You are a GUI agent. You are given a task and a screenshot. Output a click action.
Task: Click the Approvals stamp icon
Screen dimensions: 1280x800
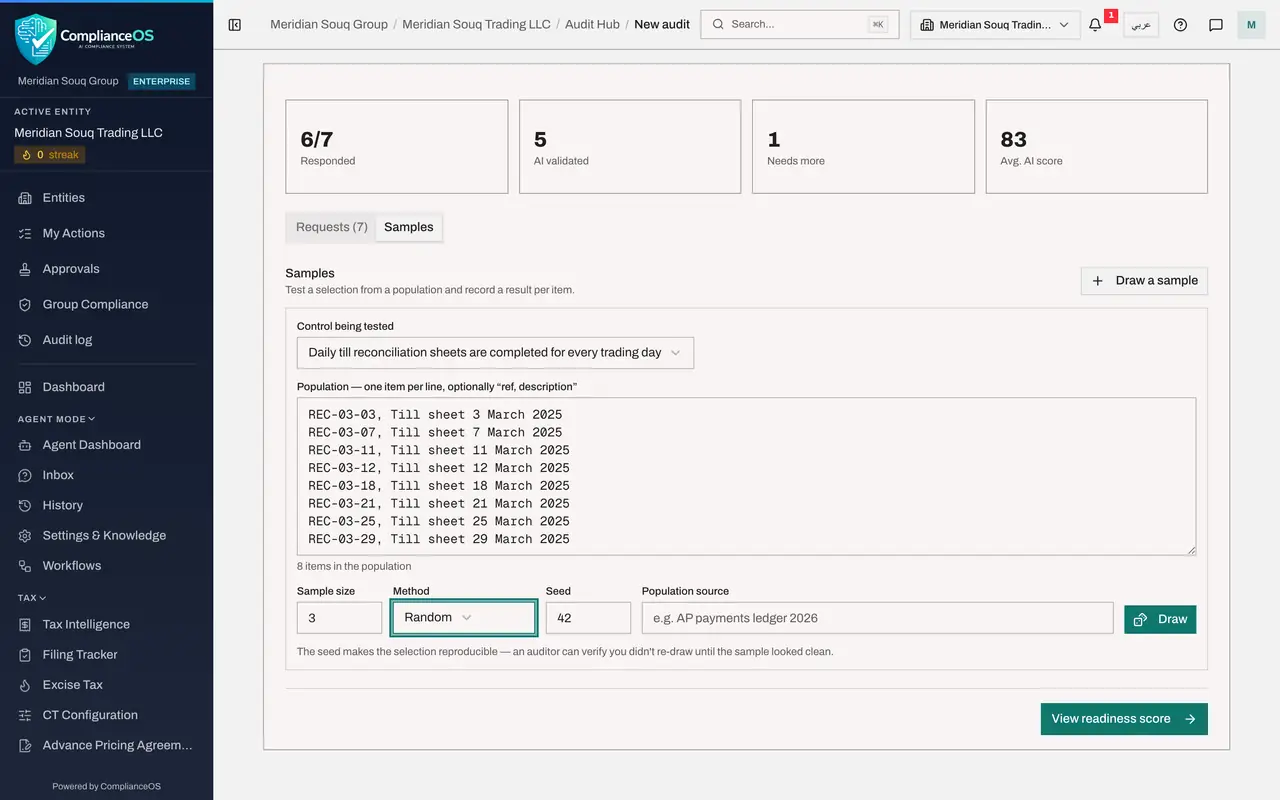pyautogui.click(x=25, y=269)
